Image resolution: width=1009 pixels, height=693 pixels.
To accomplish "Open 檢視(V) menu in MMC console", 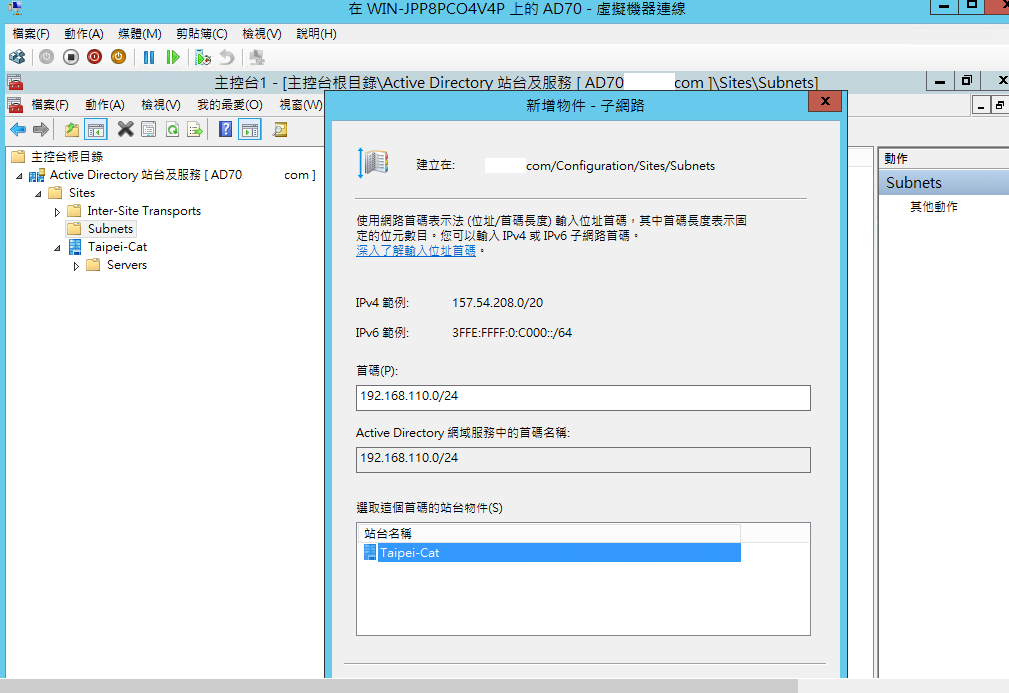I will tap(161, 105).
